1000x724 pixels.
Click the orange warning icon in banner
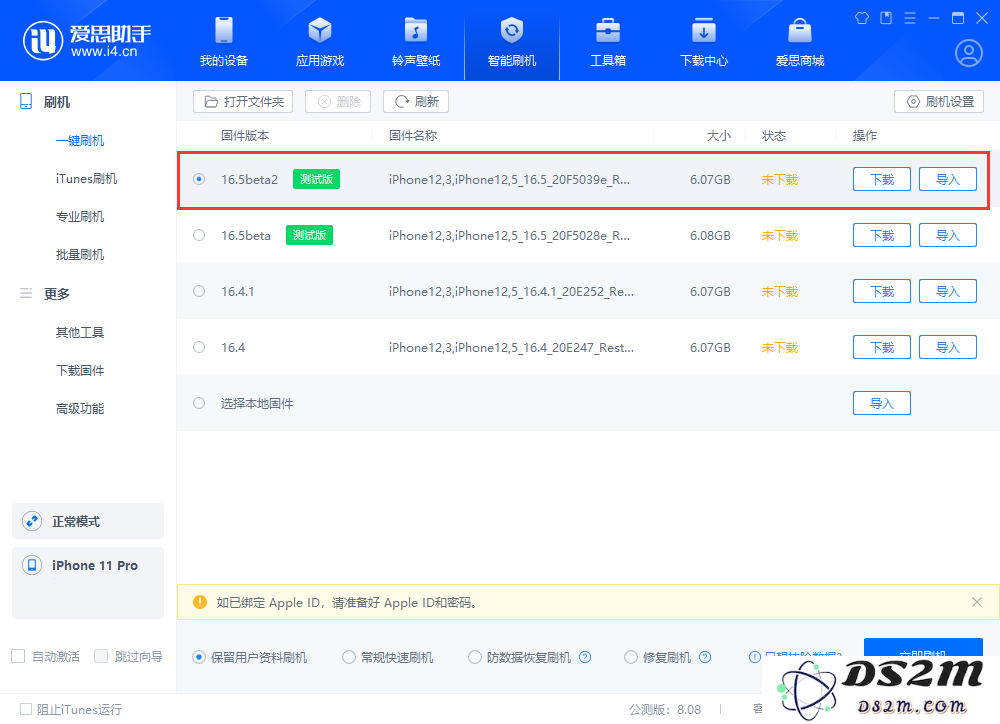[x=200, y=602]
